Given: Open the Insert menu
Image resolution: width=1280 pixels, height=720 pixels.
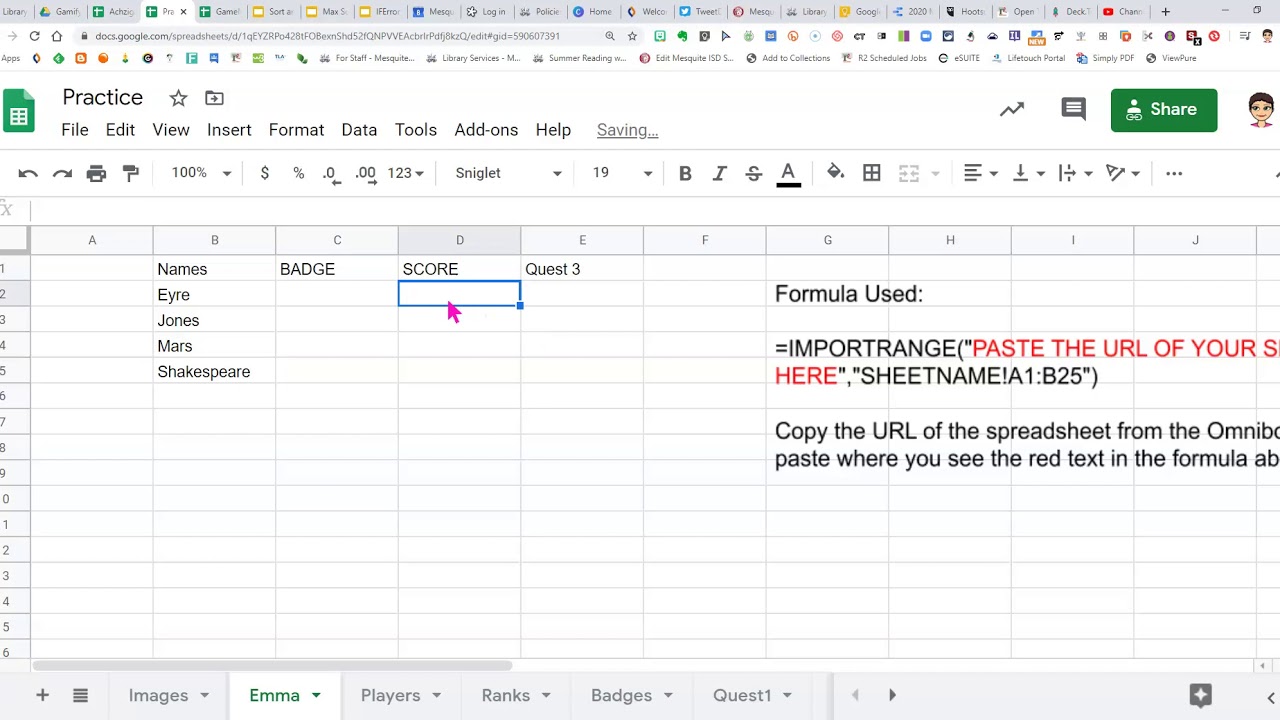Looking at the screenshot, I should (229, 130).
